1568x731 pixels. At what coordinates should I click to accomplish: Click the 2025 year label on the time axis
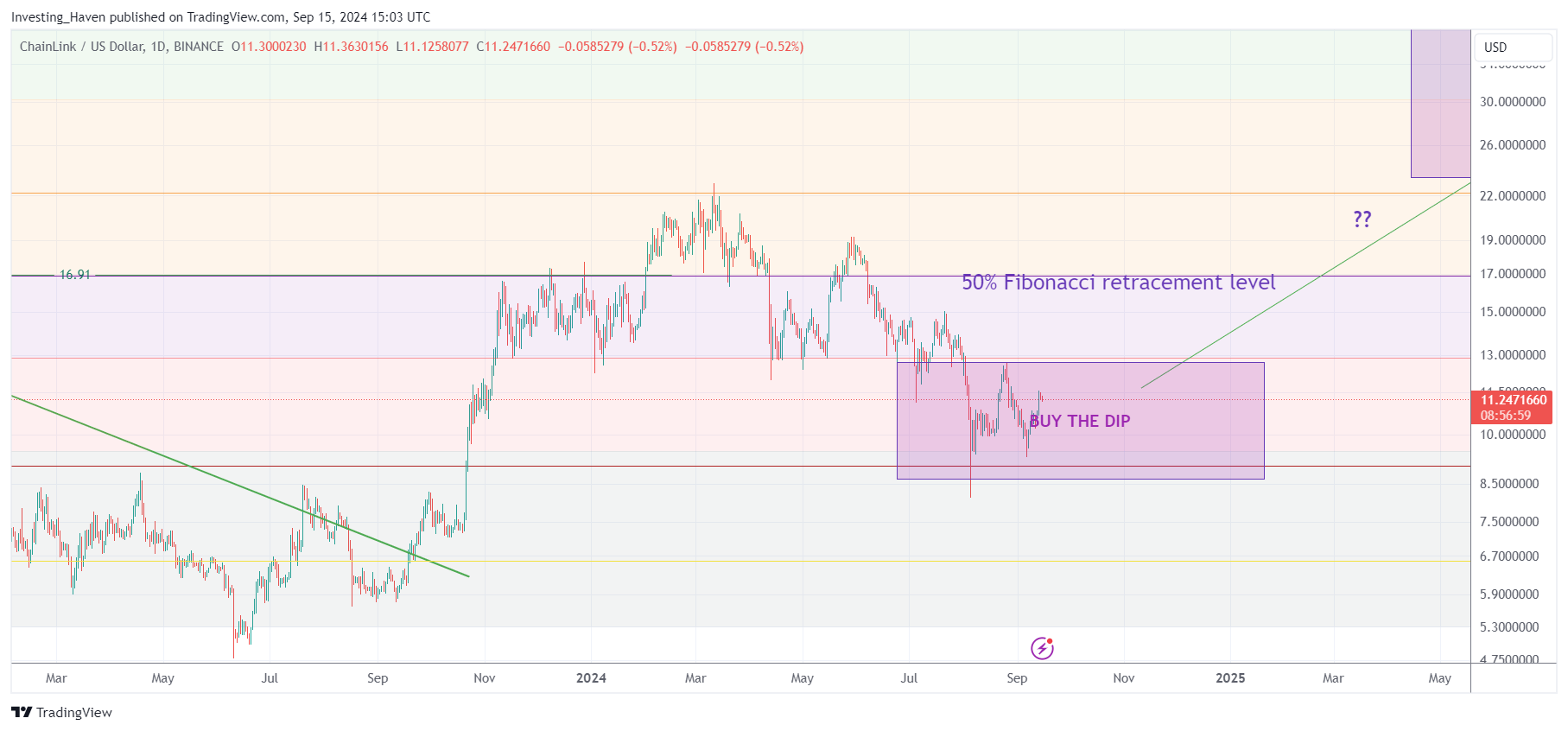[x=1230, y=678]
